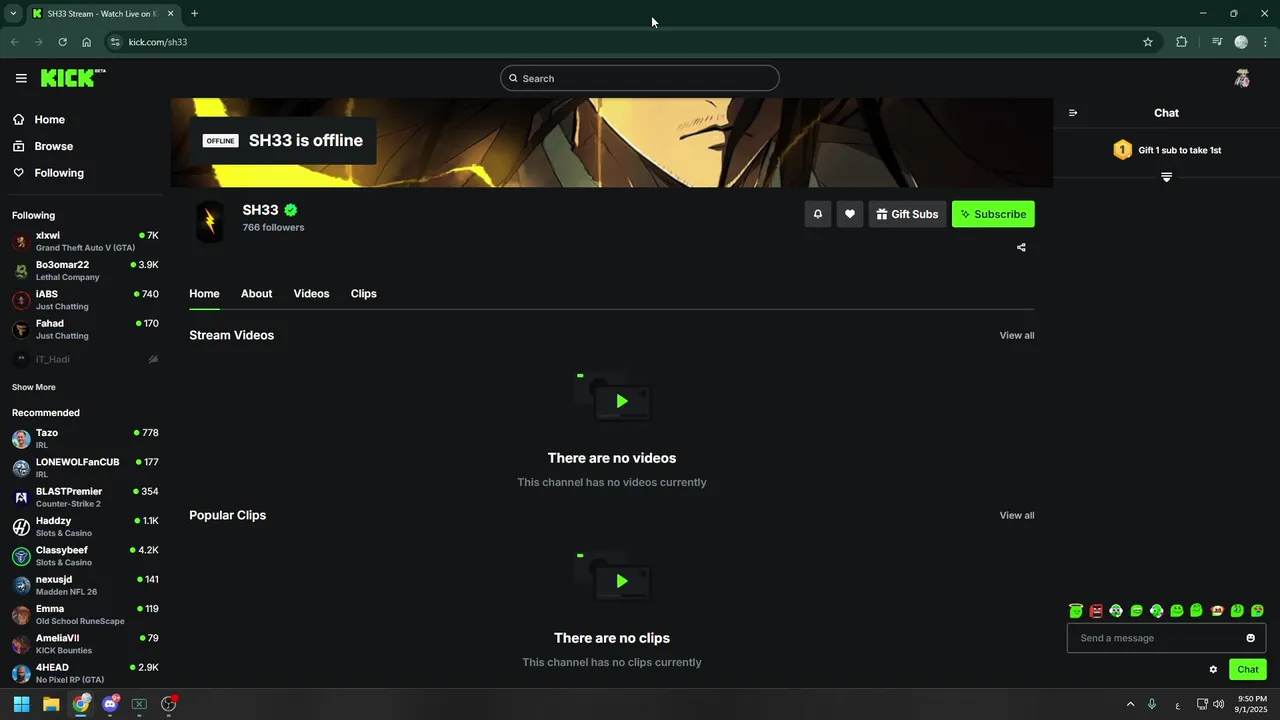View all Stream Videos

[x=1017, y=335]
